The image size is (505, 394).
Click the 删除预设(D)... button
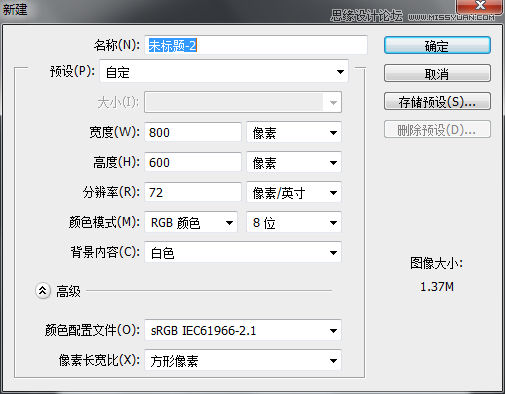[437, 129]
